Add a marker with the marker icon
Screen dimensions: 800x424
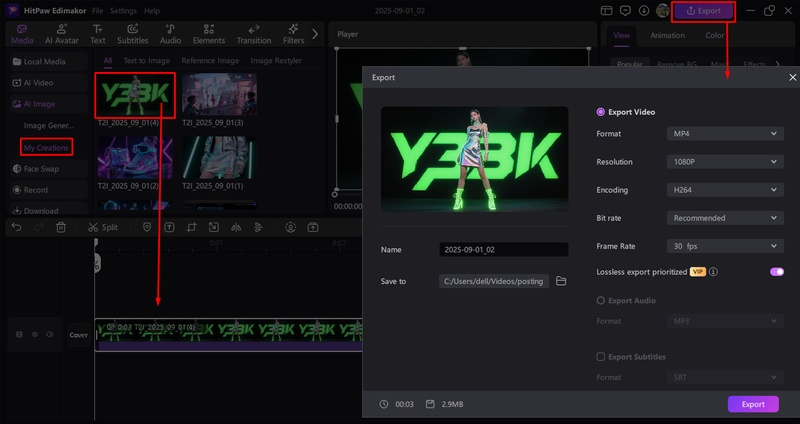[x=147, y=228]
